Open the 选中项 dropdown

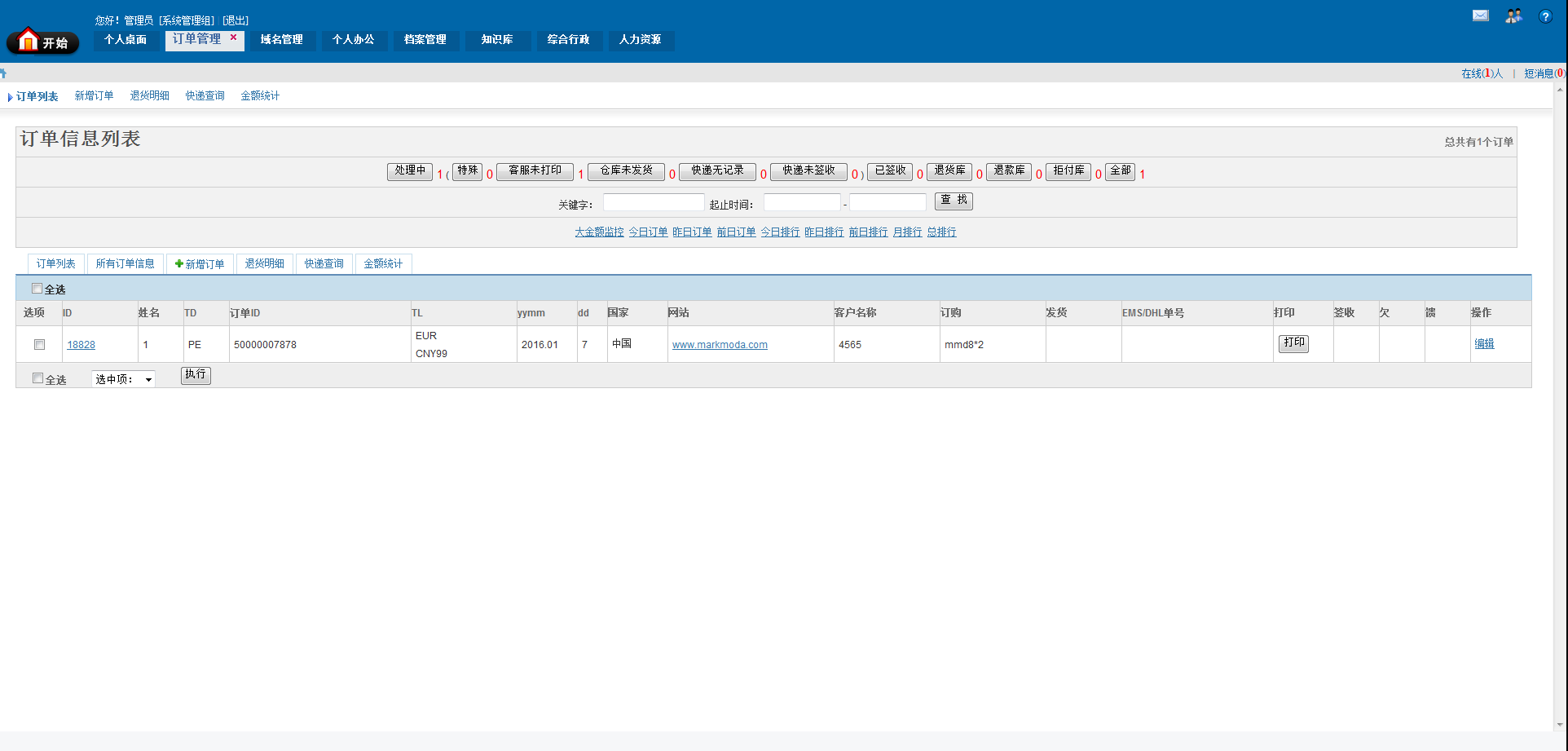click(x=123, y=379)
